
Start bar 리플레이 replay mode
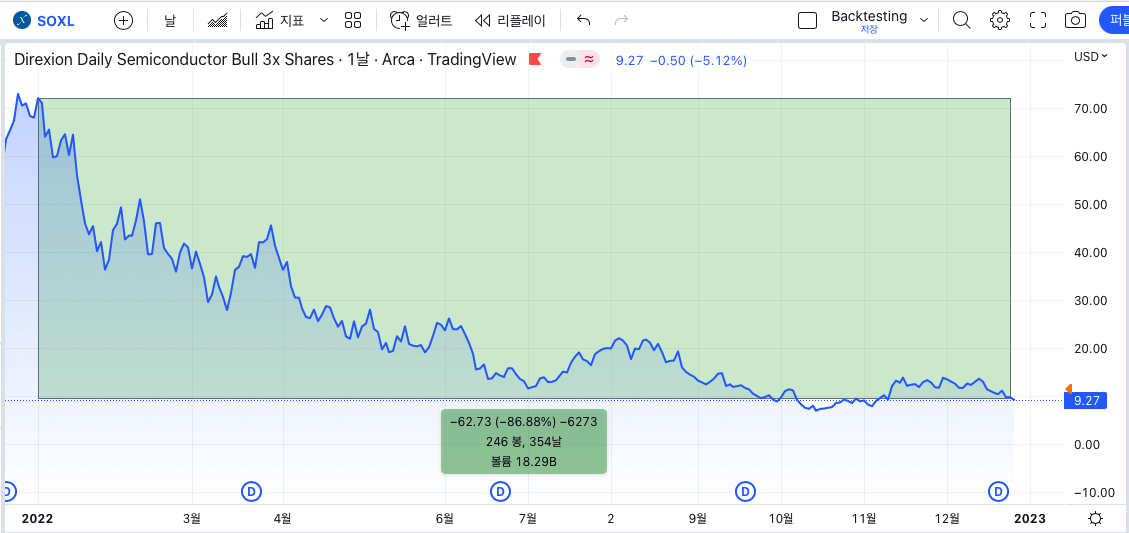[x=510, y=20]
